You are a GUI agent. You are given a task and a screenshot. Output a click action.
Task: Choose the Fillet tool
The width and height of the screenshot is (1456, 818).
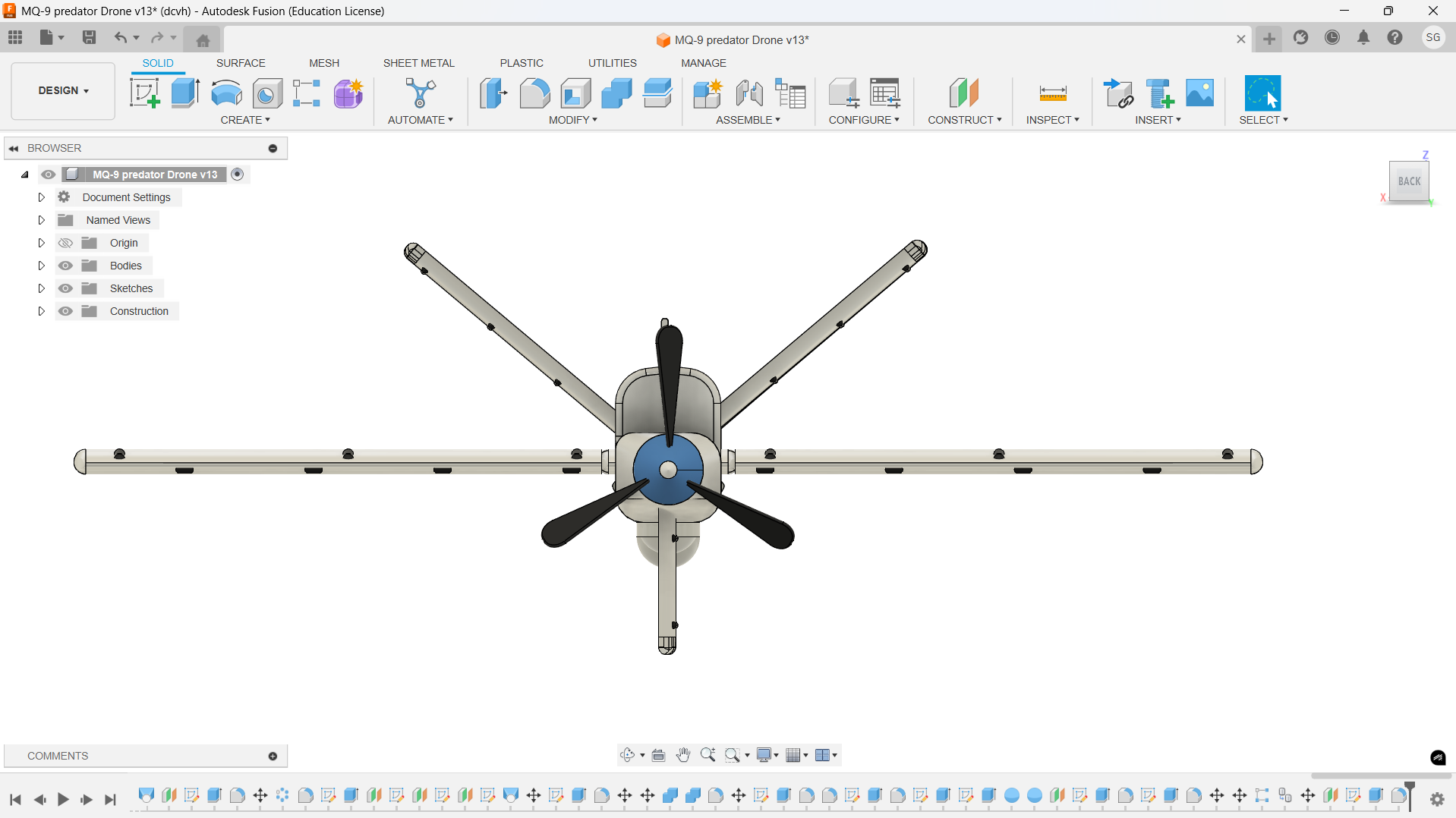[534, 93]
